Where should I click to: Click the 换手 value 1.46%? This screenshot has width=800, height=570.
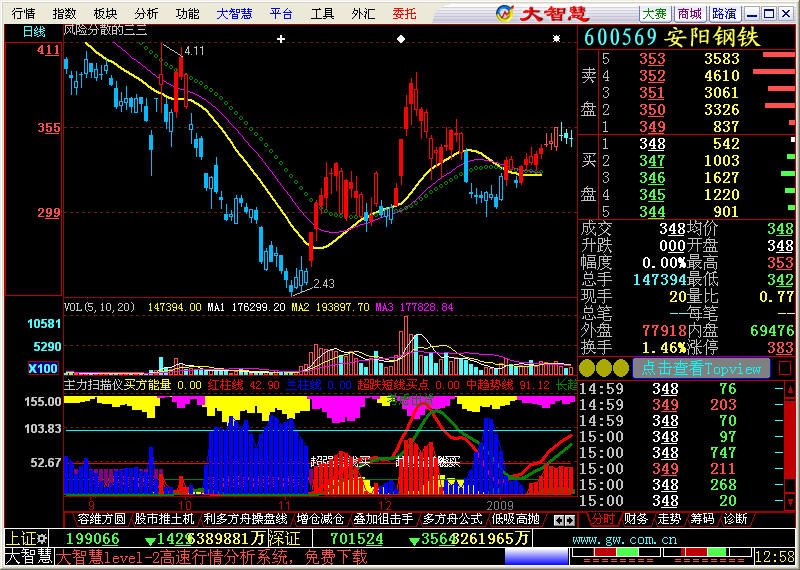(664, 348)
